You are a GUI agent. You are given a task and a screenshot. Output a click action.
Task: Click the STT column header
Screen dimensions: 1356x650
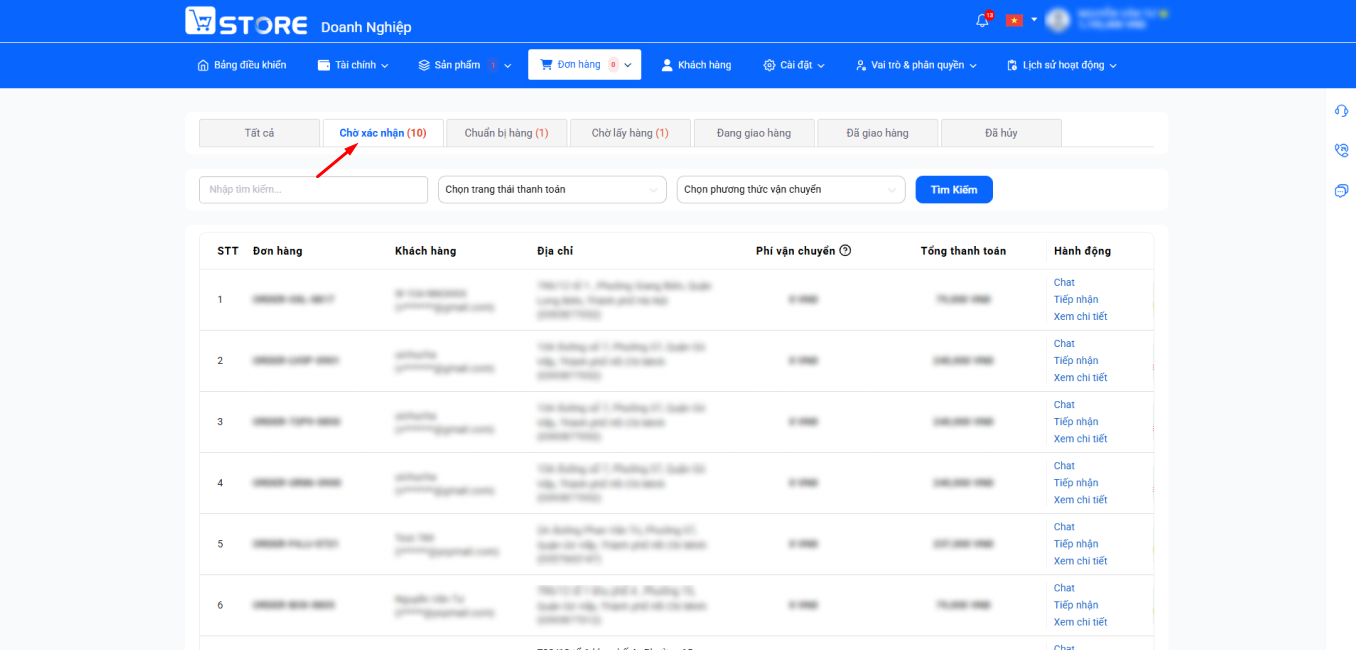point(228,251)
